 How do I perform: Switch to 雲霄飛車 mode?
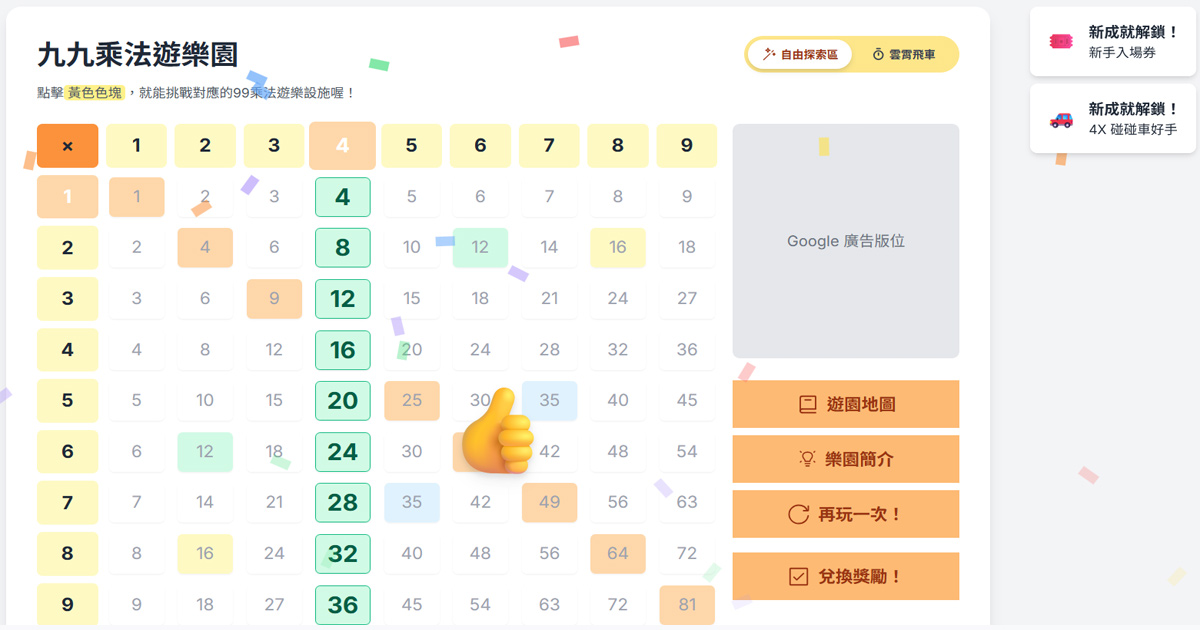pos(904,54)
